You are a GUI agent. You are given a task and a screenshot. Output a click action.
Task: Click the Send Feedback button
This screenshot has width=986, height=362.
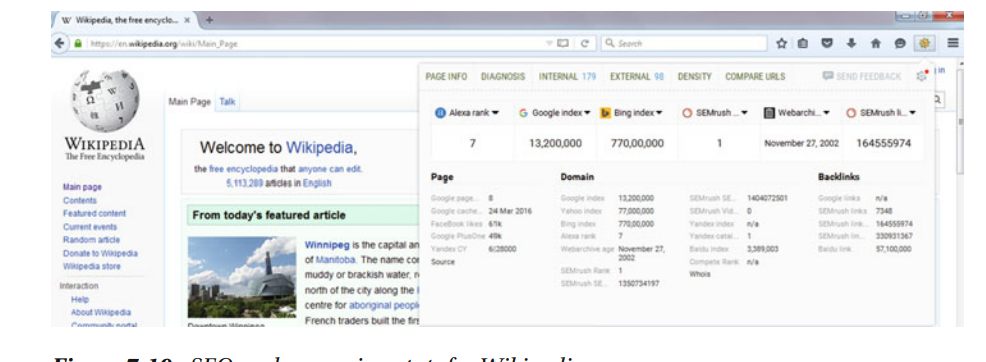pos(861,76)
